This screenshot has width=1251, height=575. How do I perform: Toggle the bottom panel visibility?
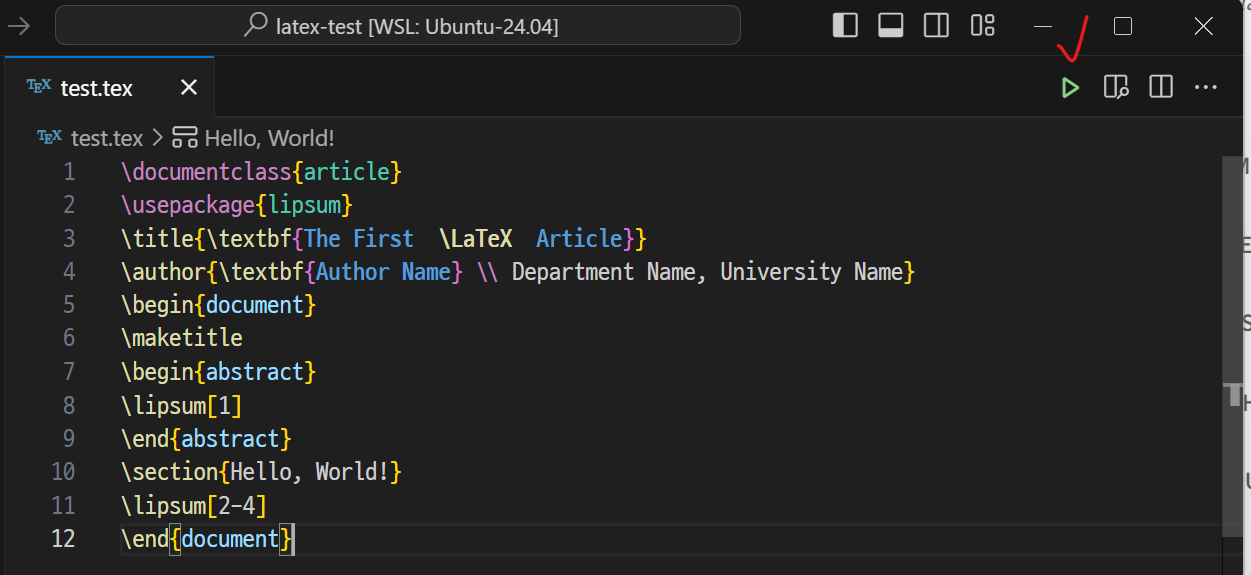coord(891,26)
